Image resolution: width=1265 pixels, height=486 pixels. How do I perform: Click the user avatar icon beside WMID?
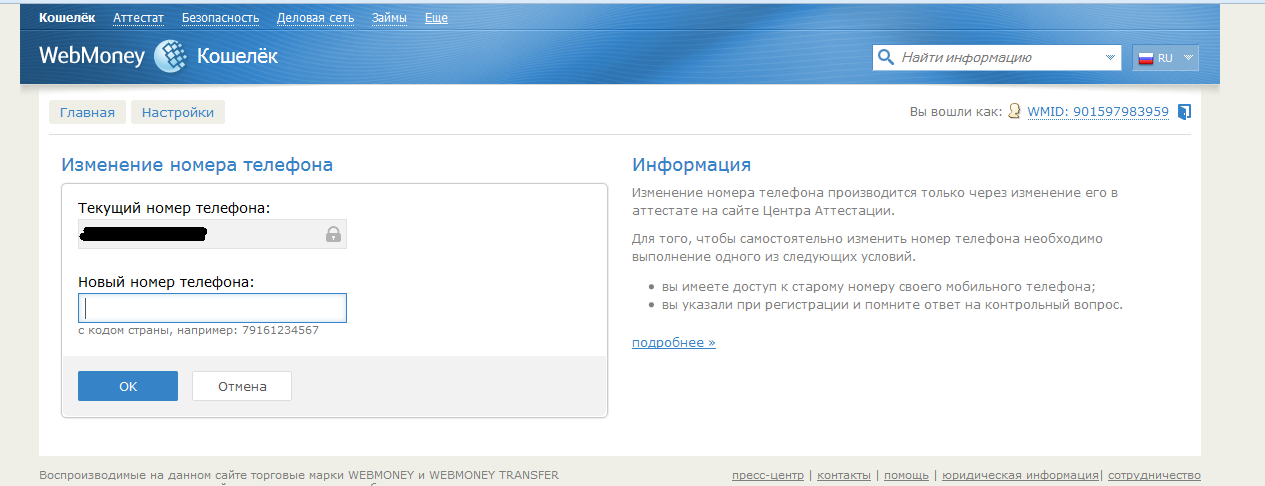pyautogui.click(x=1014, y=112)
